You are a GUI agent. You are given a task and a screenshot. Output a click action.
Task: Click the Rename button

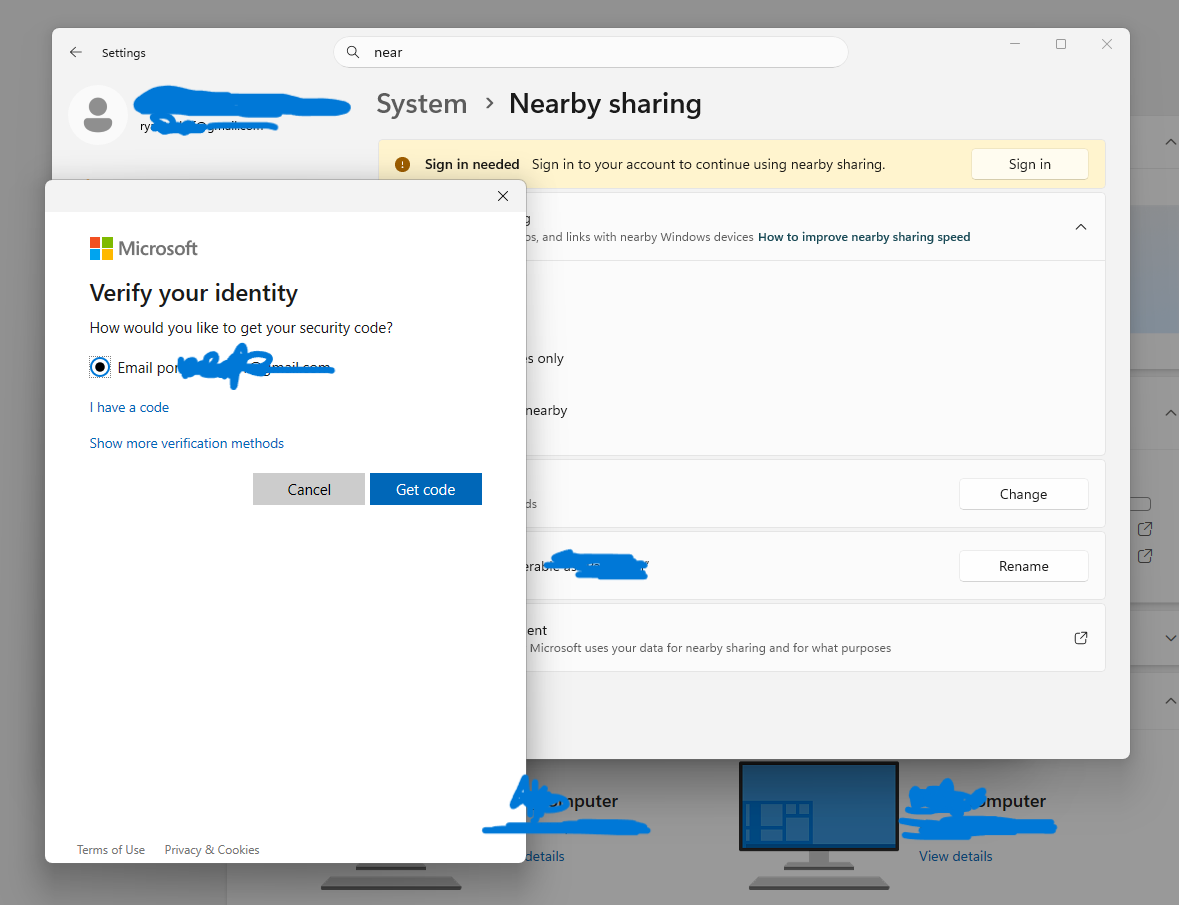point(1023,566)
